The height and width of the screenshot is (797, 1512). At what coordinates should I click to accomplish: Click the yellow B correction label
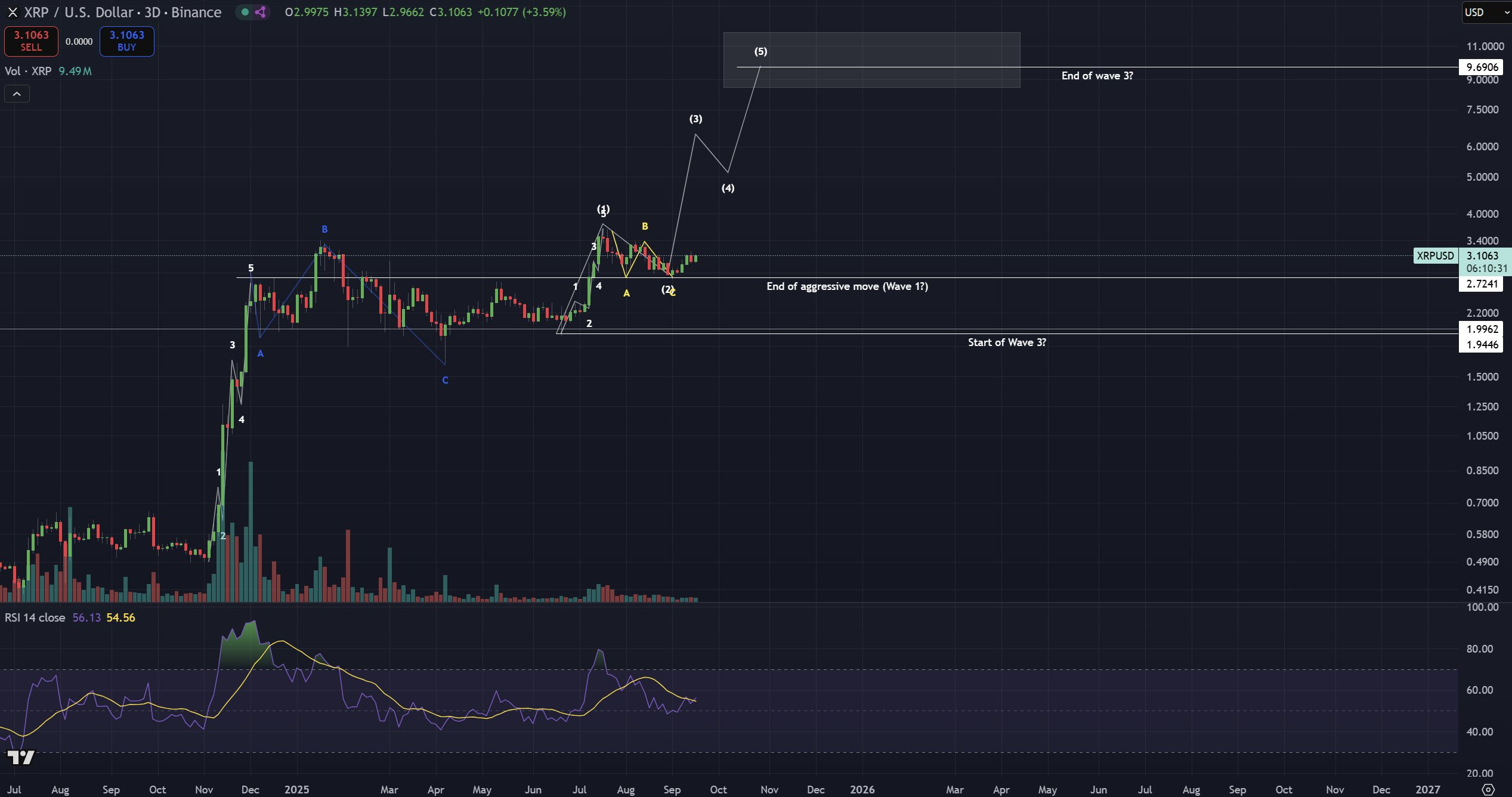tap(645, 226)
